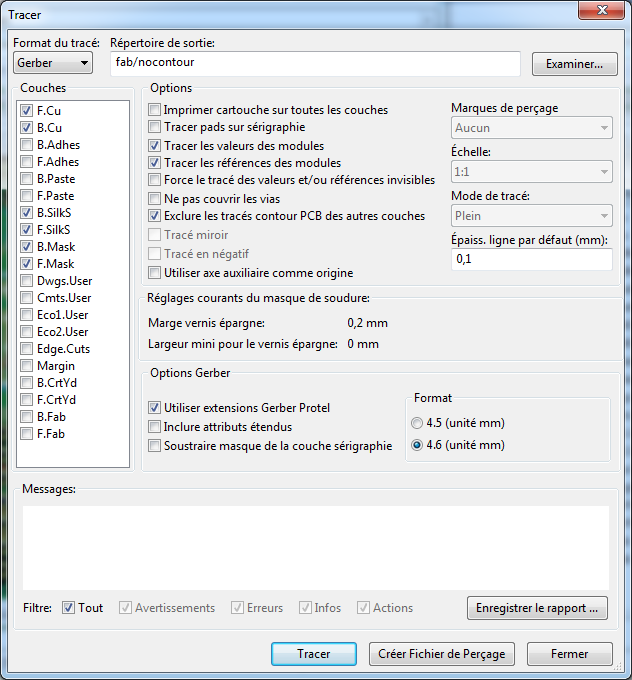Click the Répertoire de sortie text field
Image resolution: width=632 pixels, height=680 pixels.
coord(315,64)
